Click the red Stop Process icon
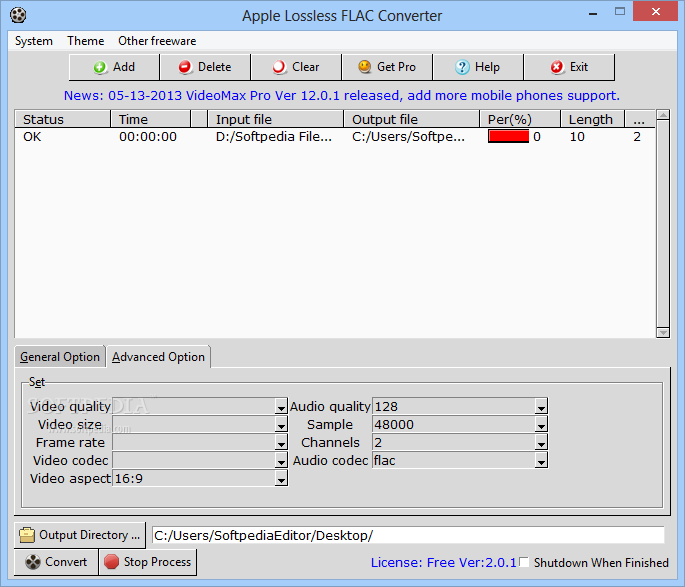The image size is (685, 587). 111,562
